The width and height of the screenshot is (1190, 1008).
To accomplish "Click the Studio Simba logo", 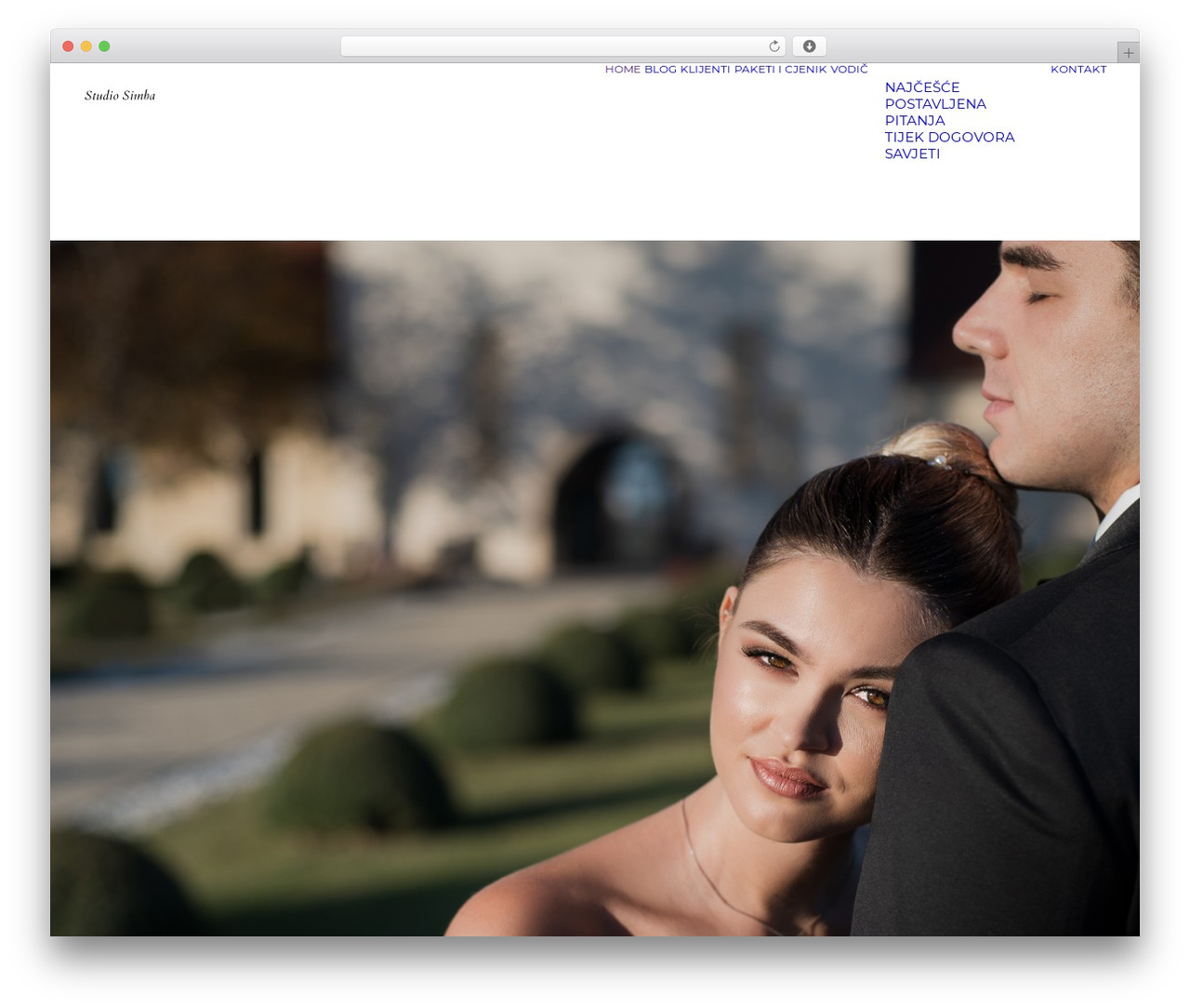I will click(x=120, y=95).
